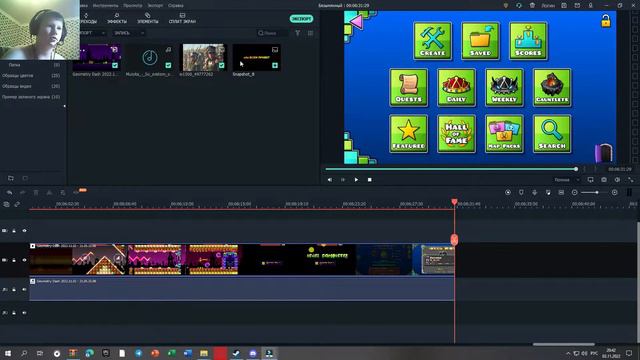640x360 pixels.
Task: Click the horizontal timeline scrollbar
Action: (564, 344)
